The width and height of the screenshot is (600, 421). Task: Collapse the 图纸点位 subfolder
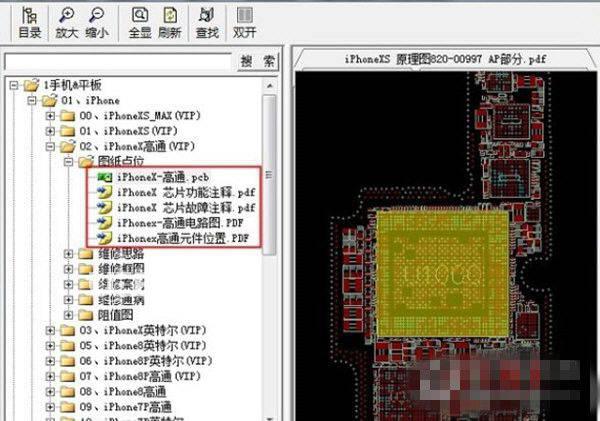tap(68, 162)
